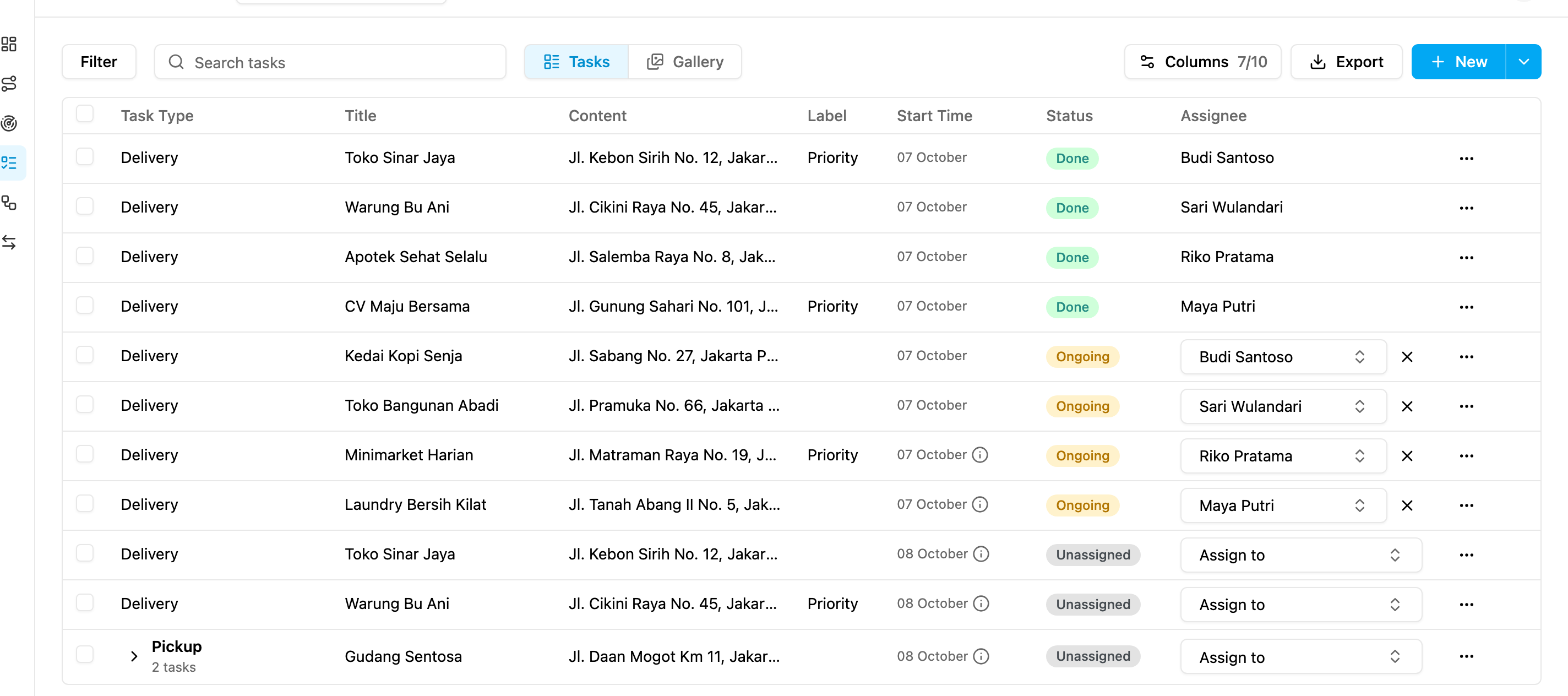The width and height of the screenshot is (1568, 696).
Task: Click the Filter button
Action: point(99,62)
